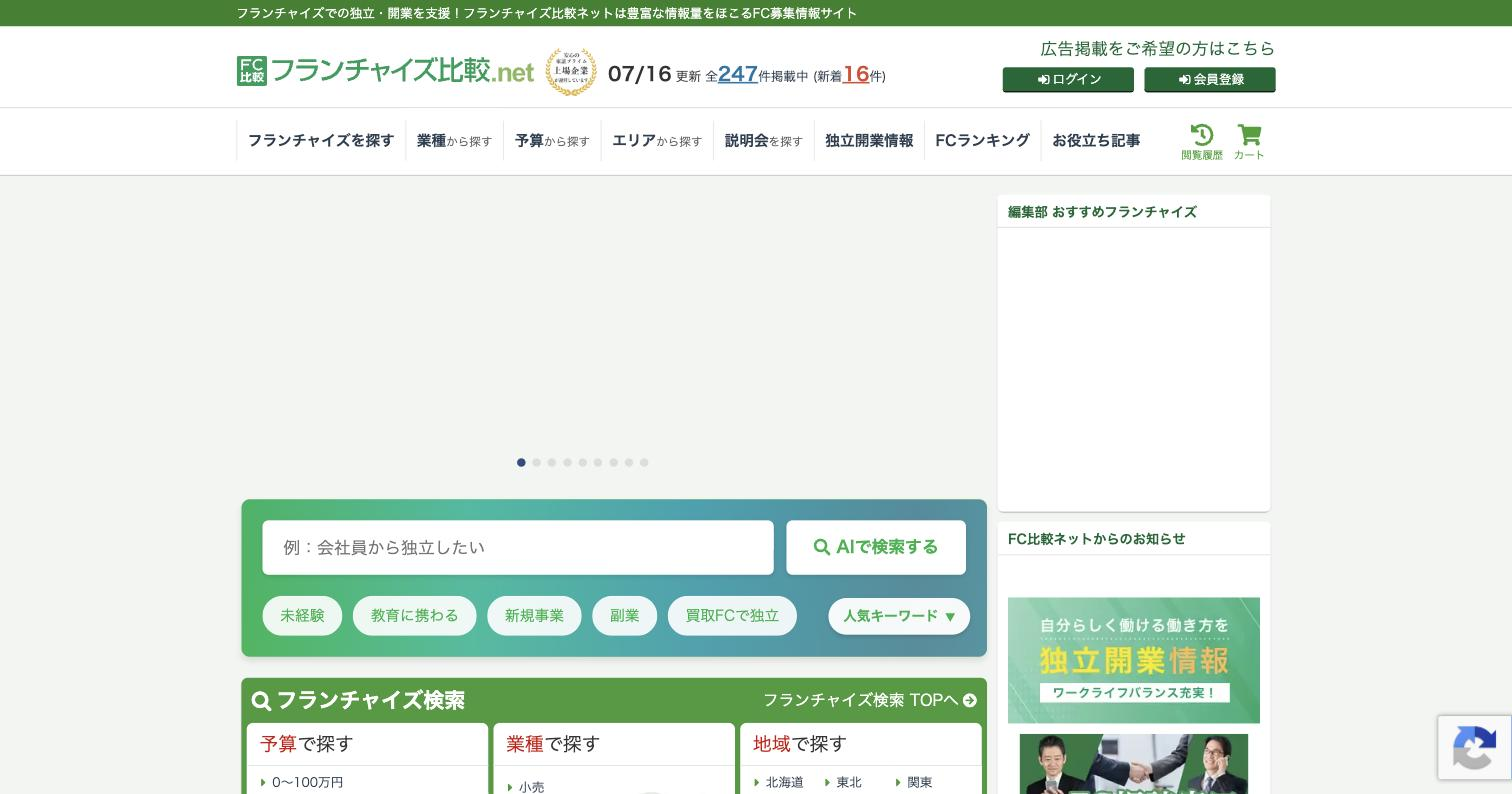Click the 上場企業 laurel badge icon
Viewport: 1512px width, 794px height.
click(570, 72)
